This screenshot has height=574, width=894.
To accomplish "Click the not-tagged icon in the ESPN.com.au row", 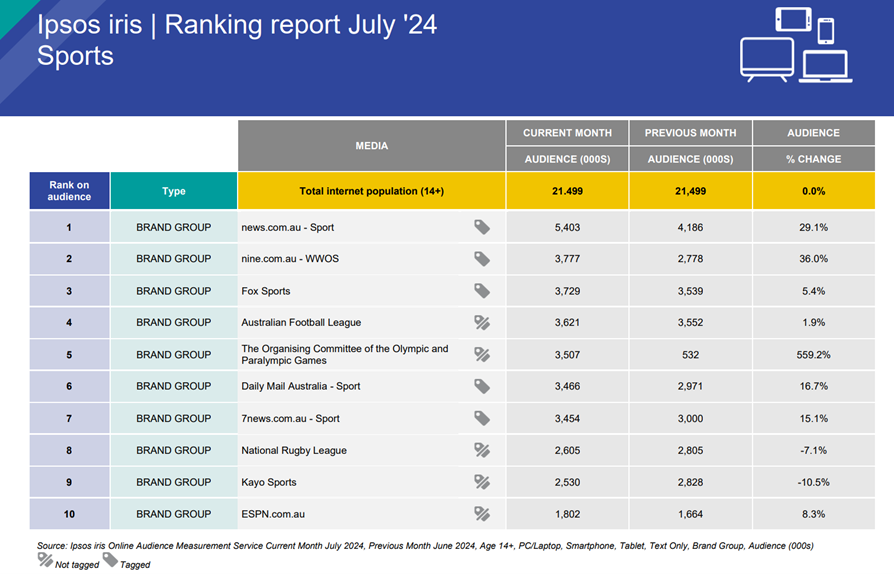I will 482,514.
